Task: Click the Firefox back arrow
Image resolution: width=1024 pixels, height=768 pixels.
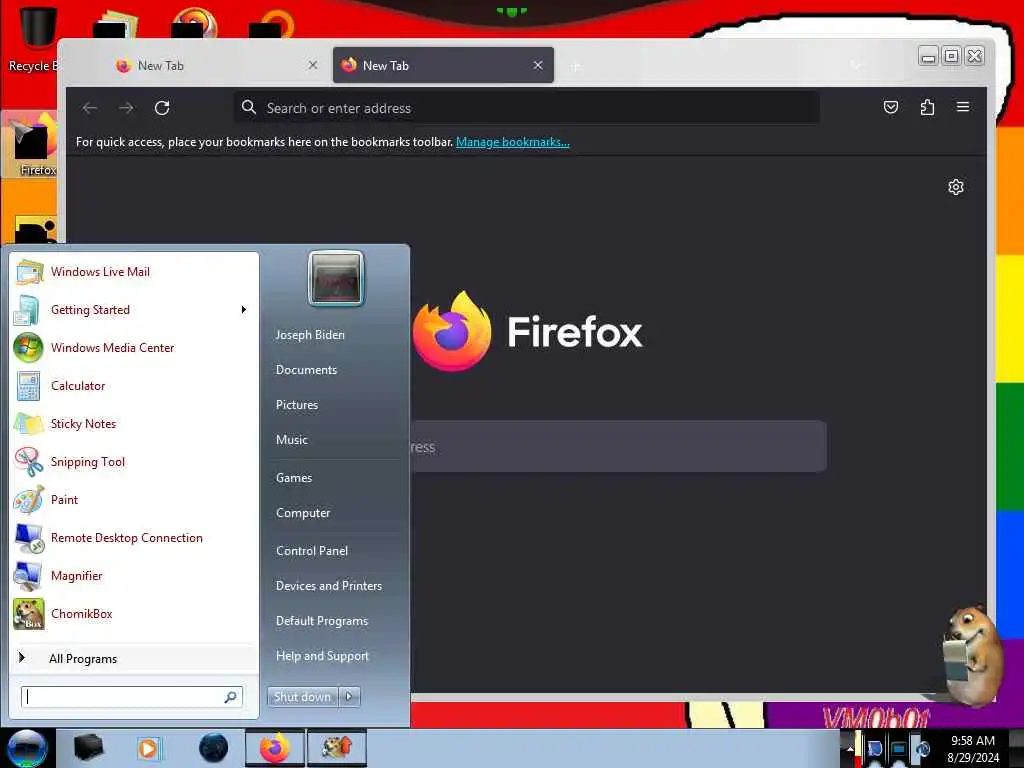Action: 90,108
